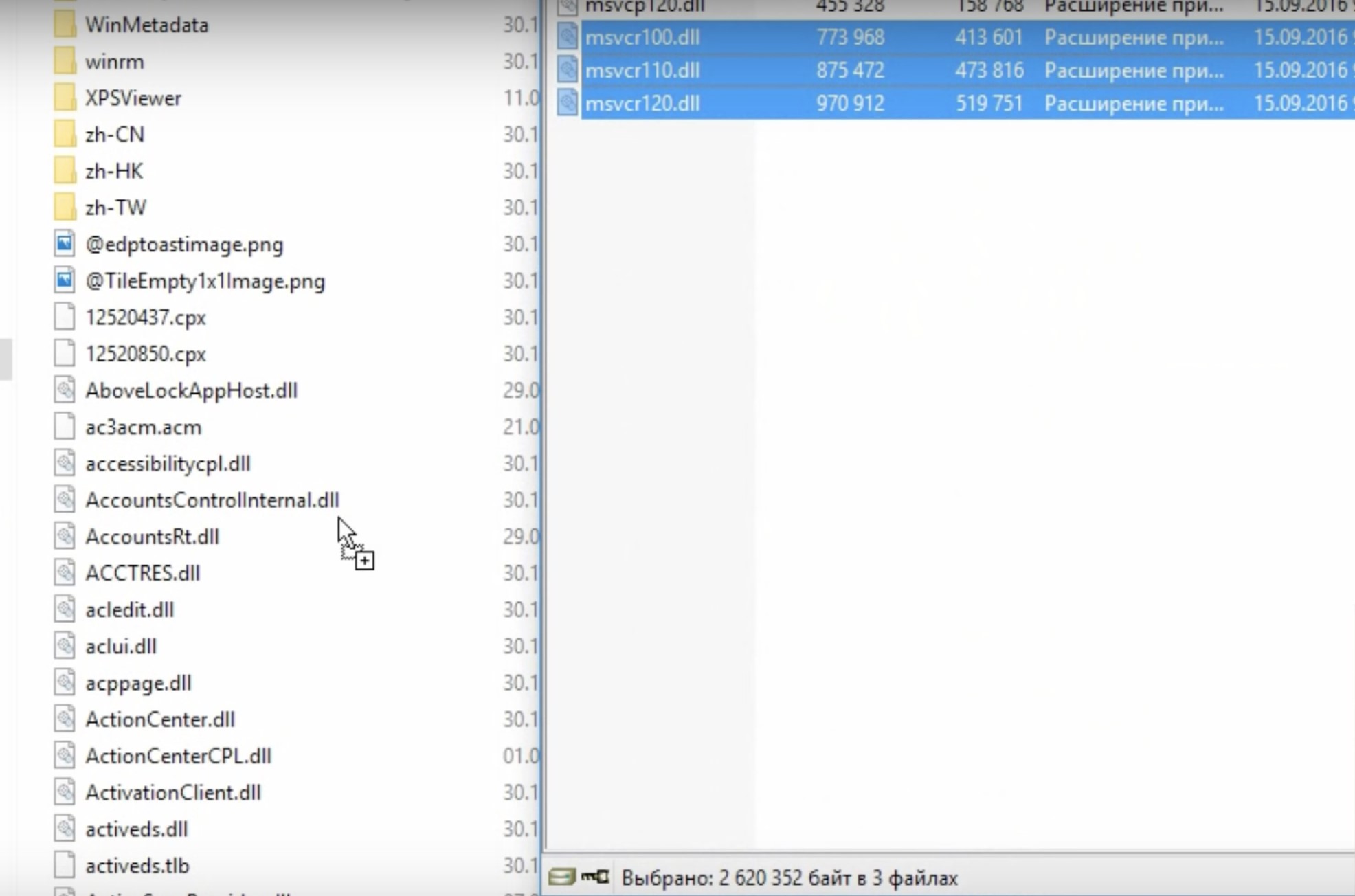The image size is (1355, 896).
Task: Click the ActionCenter.dll file icon
Action: (65, 719)
